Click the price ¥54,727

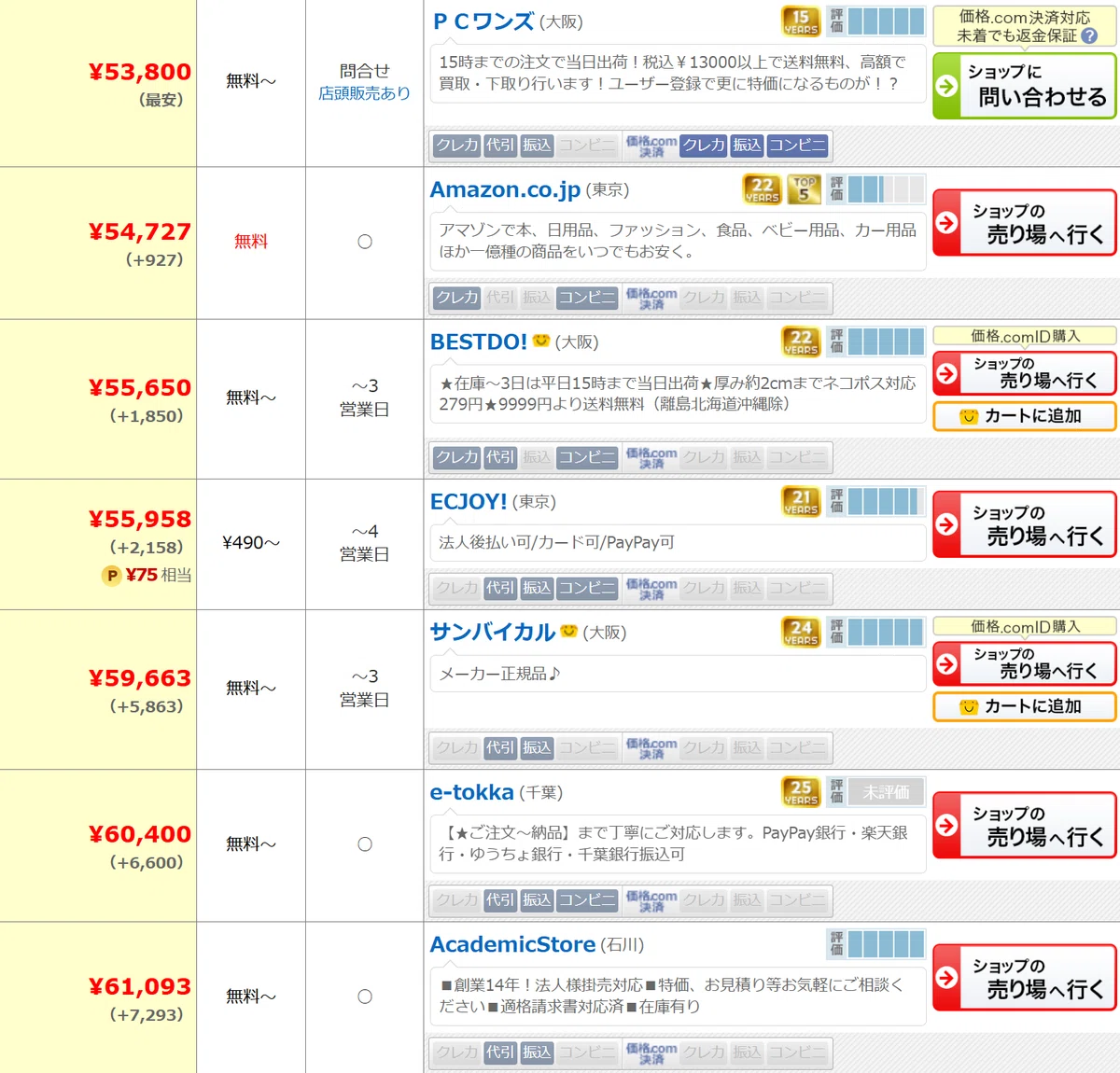tap(140, 231)
